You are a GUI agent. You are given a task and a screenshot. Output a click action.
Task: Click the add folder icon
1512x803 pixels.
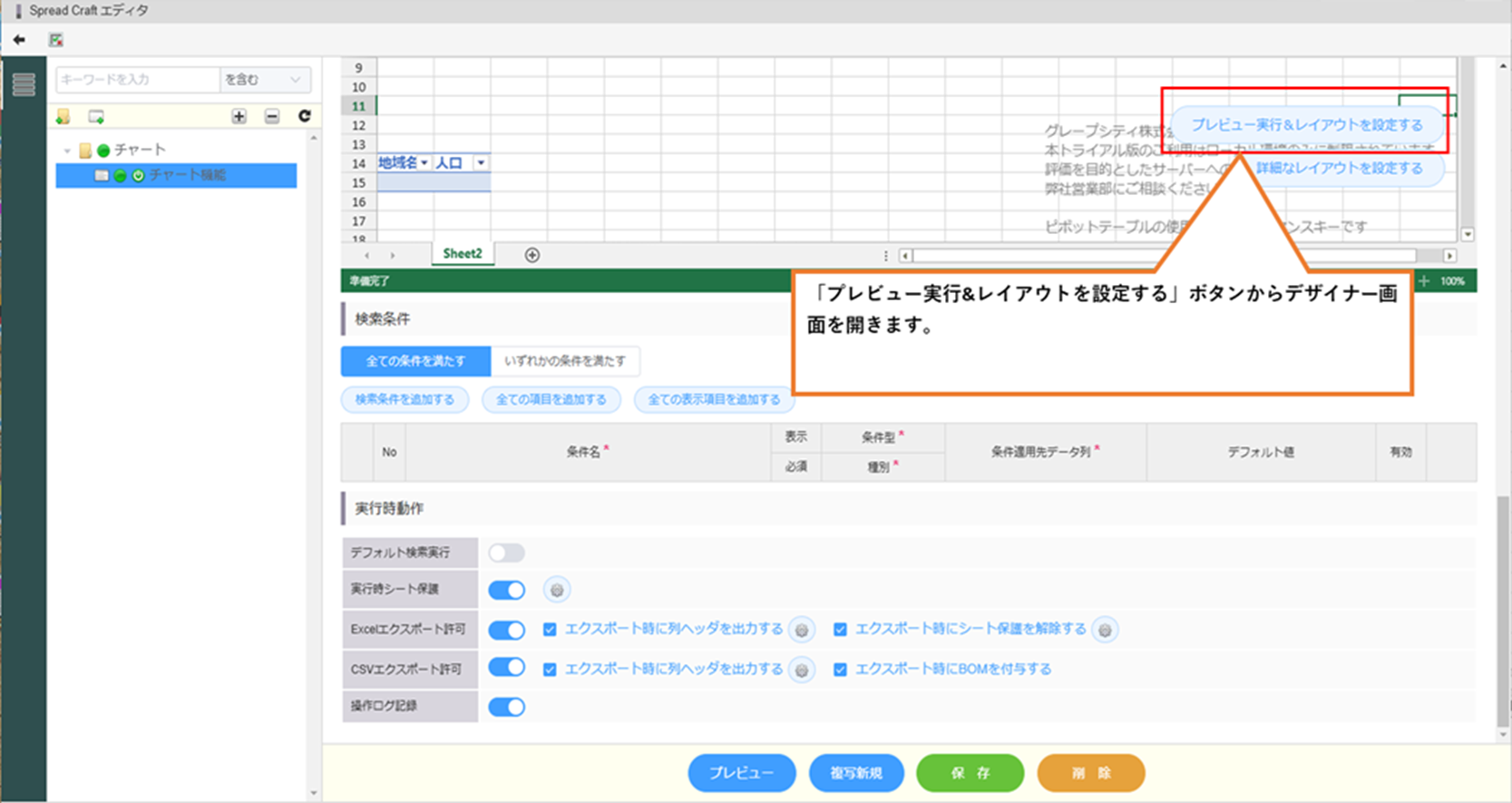[63, 117]
